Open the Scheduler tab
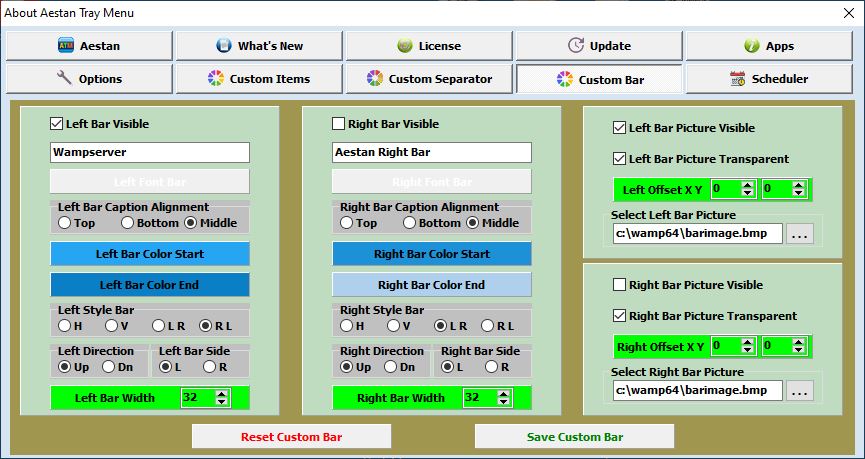865x459 pixels. [x=769, y=79]
